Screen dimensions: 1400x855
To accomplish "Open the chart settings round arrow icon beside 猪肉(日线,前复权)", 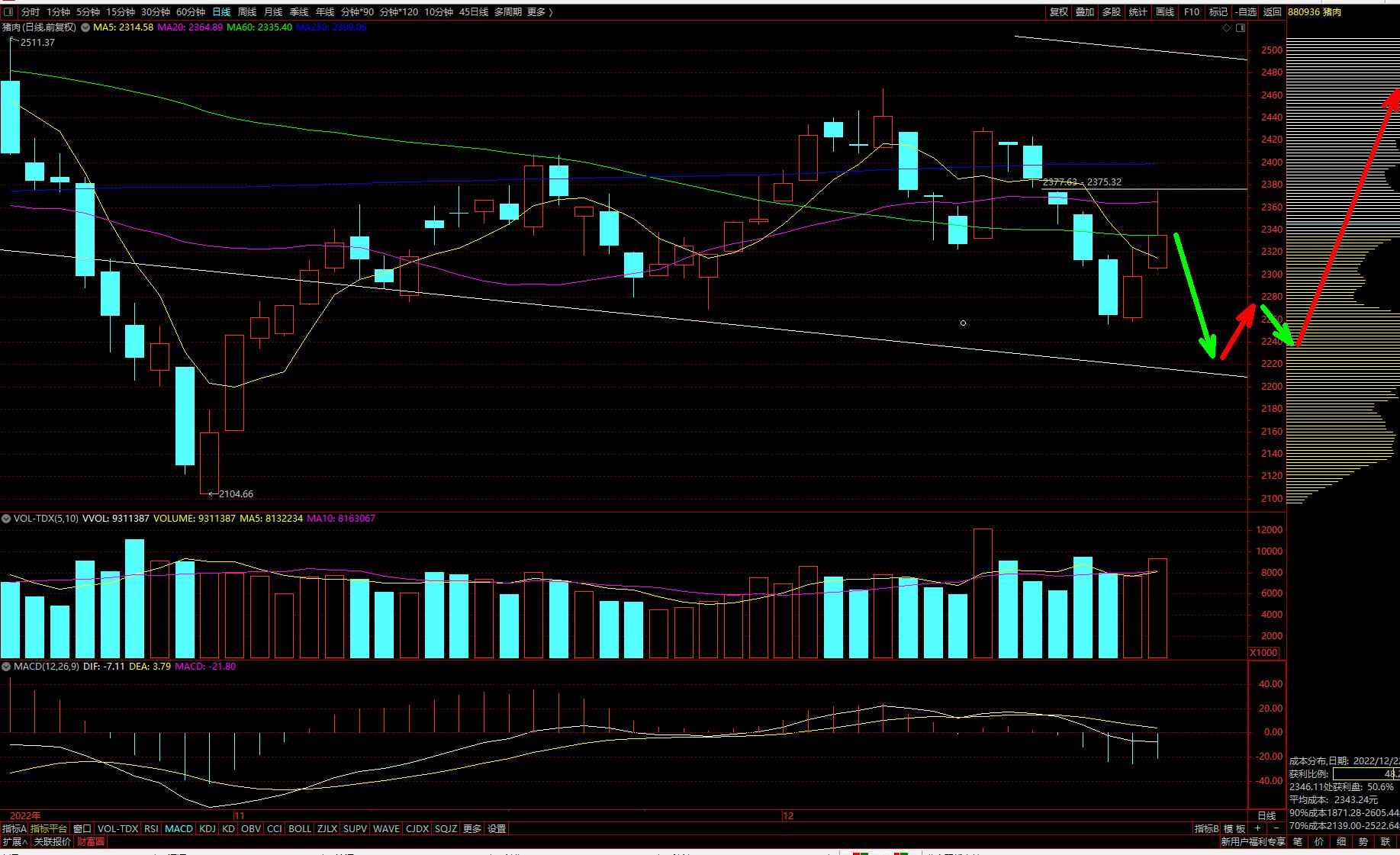I will point(85,27).
